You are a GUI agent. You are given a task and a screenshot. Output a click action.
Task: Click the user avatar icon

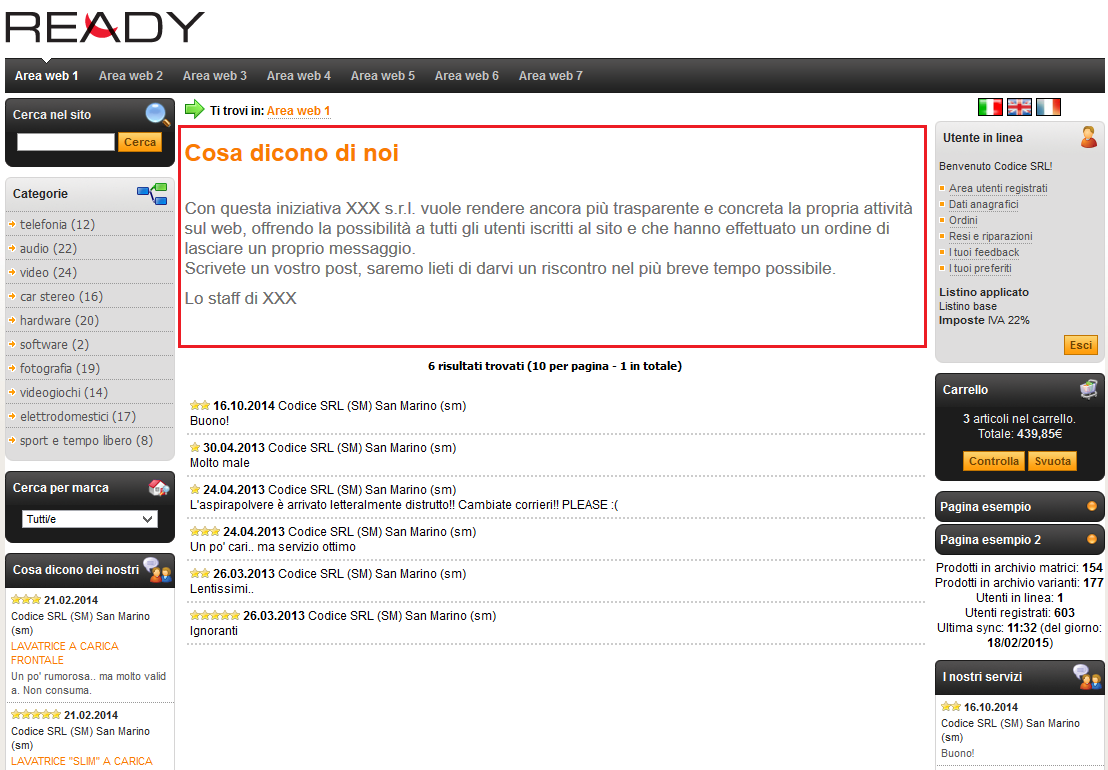tap(1089, 137)
